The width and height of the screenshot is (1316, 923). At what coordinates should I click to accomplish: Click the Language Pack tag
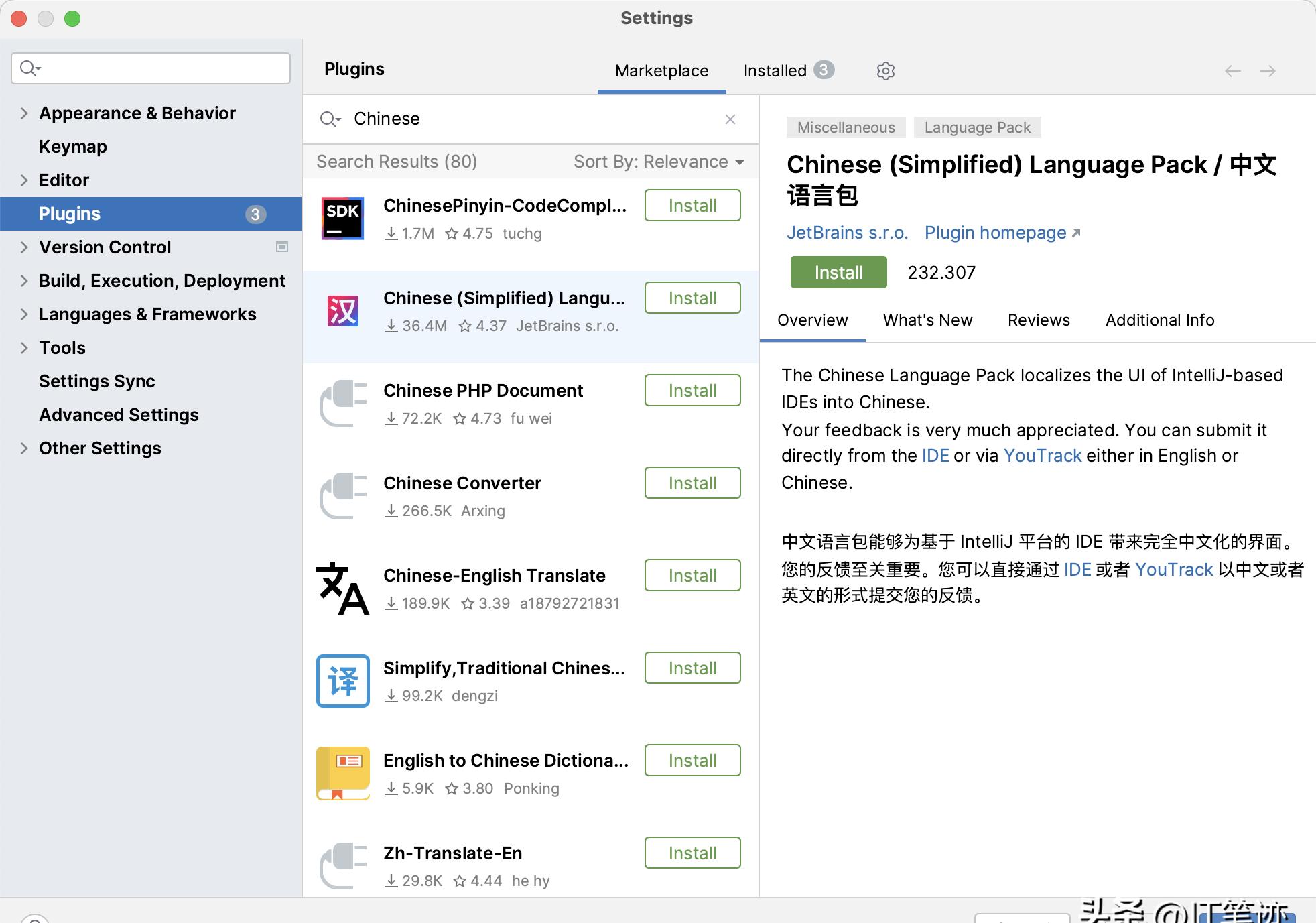977,127
